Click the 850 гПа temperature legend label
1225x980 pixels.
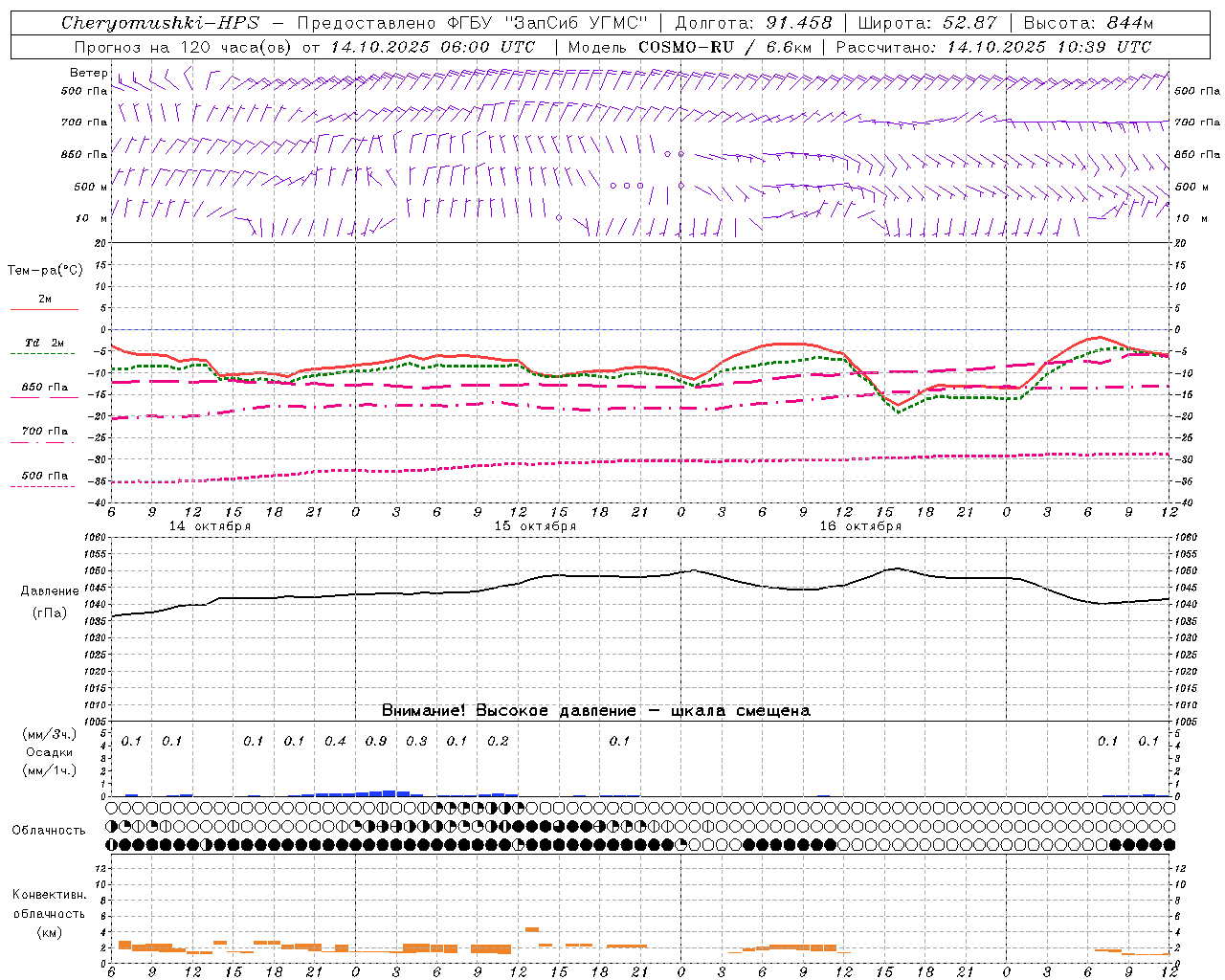(x=45, y=388)
